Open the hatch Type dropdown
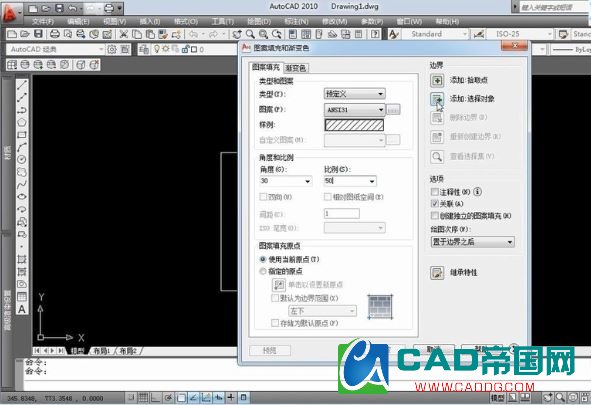This screenshot has height=405, width=591. [x=354, y=94]
